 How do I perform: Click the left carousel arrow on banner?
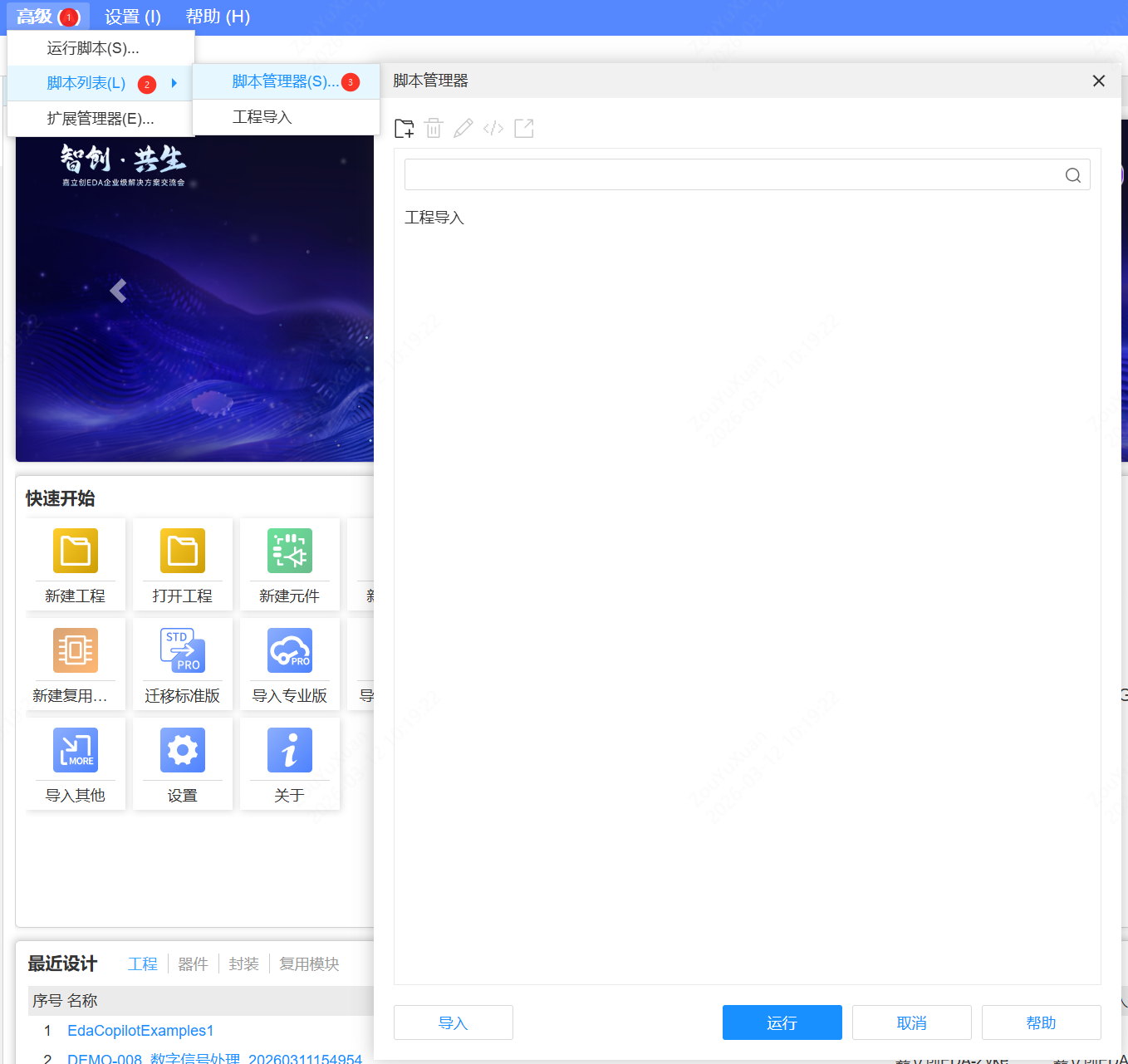click(x=118, y=291)
